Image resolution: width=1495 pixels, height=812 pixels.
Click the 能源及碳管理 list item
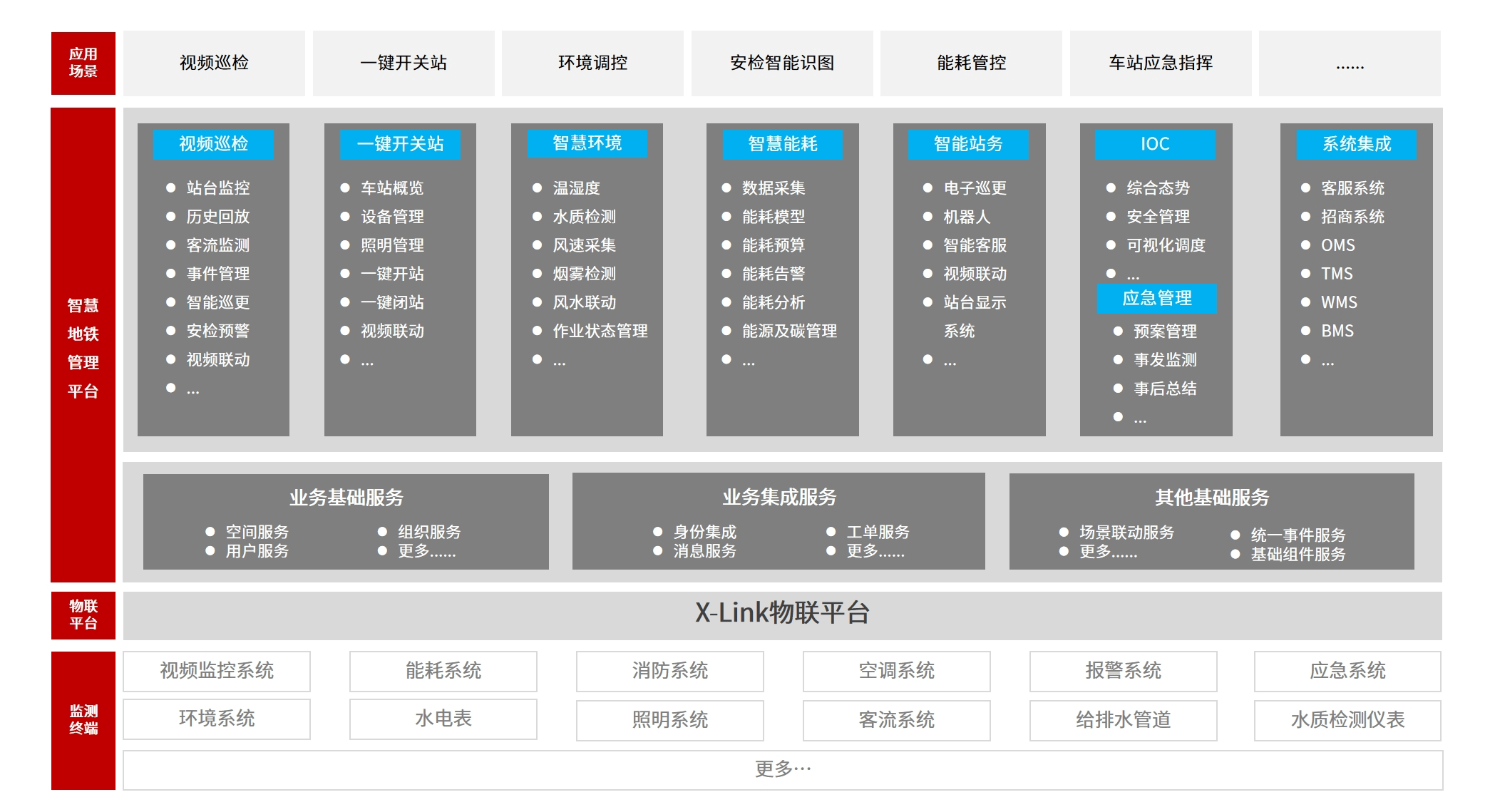[789, 331]
